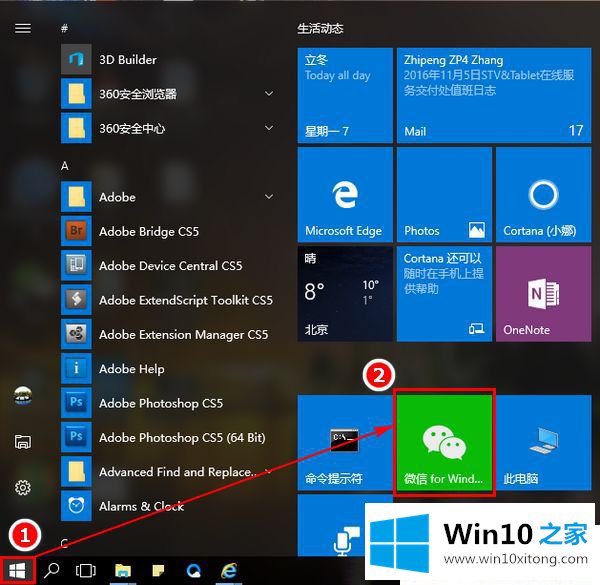Screen dimensions: 600x585
Task: Open Sticky Notes on taskbar
Action: [x=158, y=571]
